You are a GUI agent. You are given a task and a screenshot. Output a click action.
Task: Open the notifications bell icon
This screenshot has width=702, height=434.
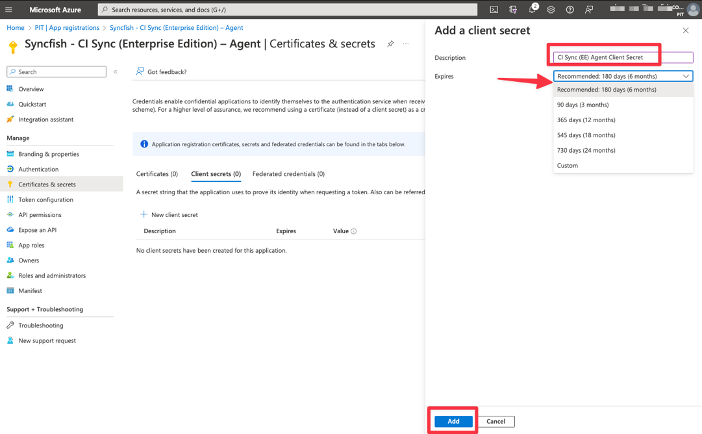click(532, 9)
